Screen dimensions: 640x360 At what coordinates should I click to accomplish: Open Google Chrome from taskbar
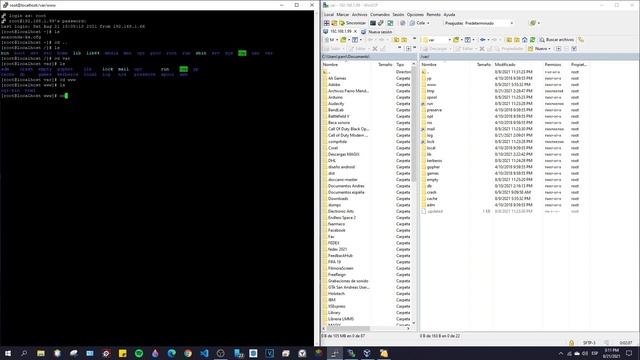click(x=188, y=353)
